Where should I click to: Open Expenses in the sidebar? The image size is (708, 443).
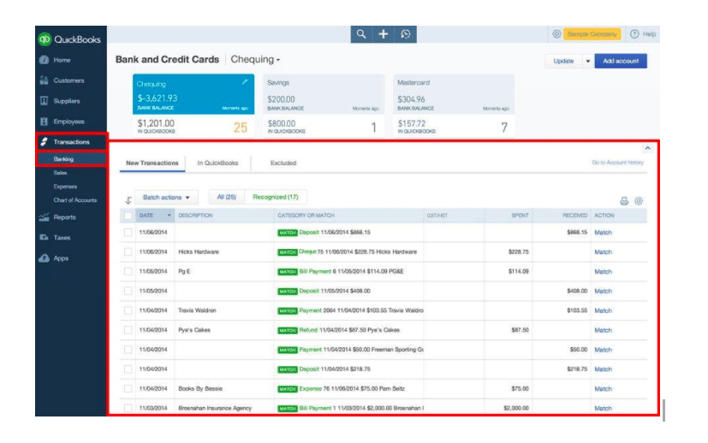coord(65,187)
